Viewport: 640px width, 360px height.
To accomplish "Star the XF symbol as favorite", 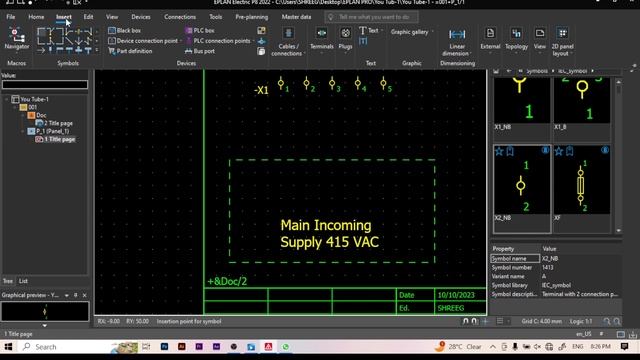I will pos(559,151).
